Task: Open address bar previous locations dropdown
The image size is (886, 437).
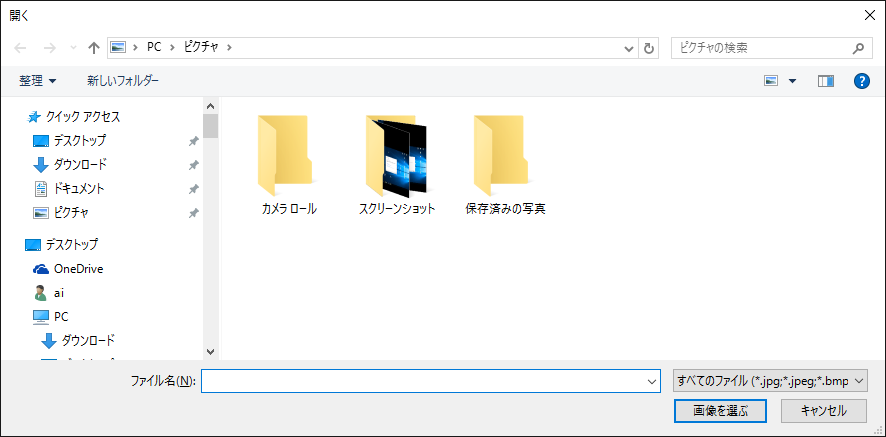Action: (629, 47)
